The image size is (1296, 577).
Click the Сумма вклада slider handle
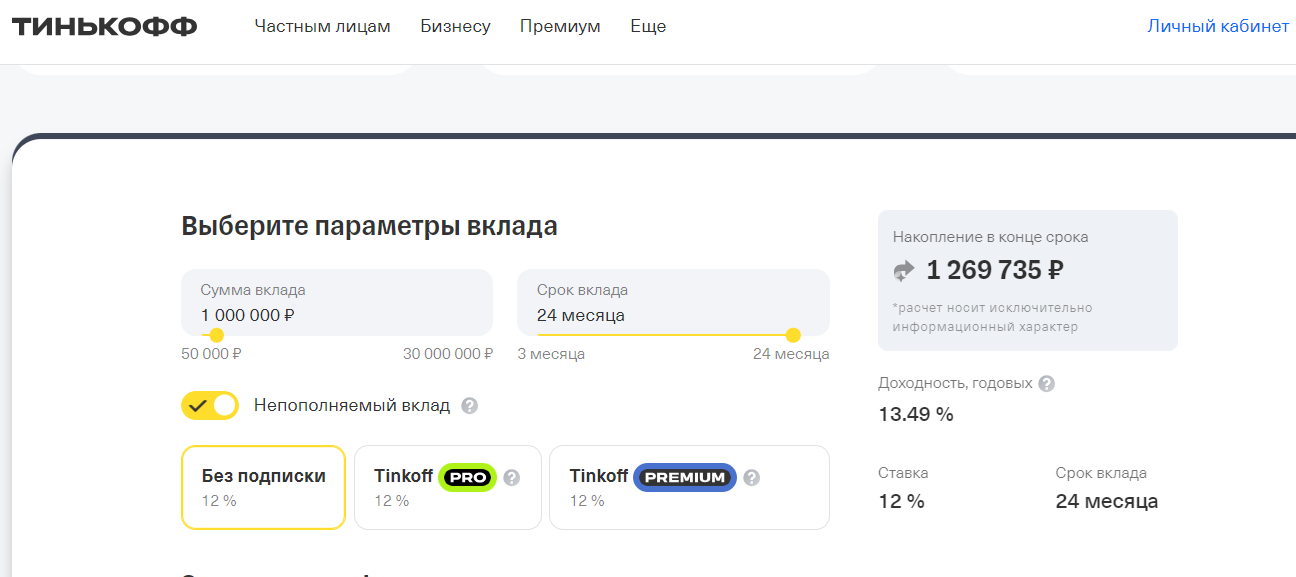coord(216,335)
